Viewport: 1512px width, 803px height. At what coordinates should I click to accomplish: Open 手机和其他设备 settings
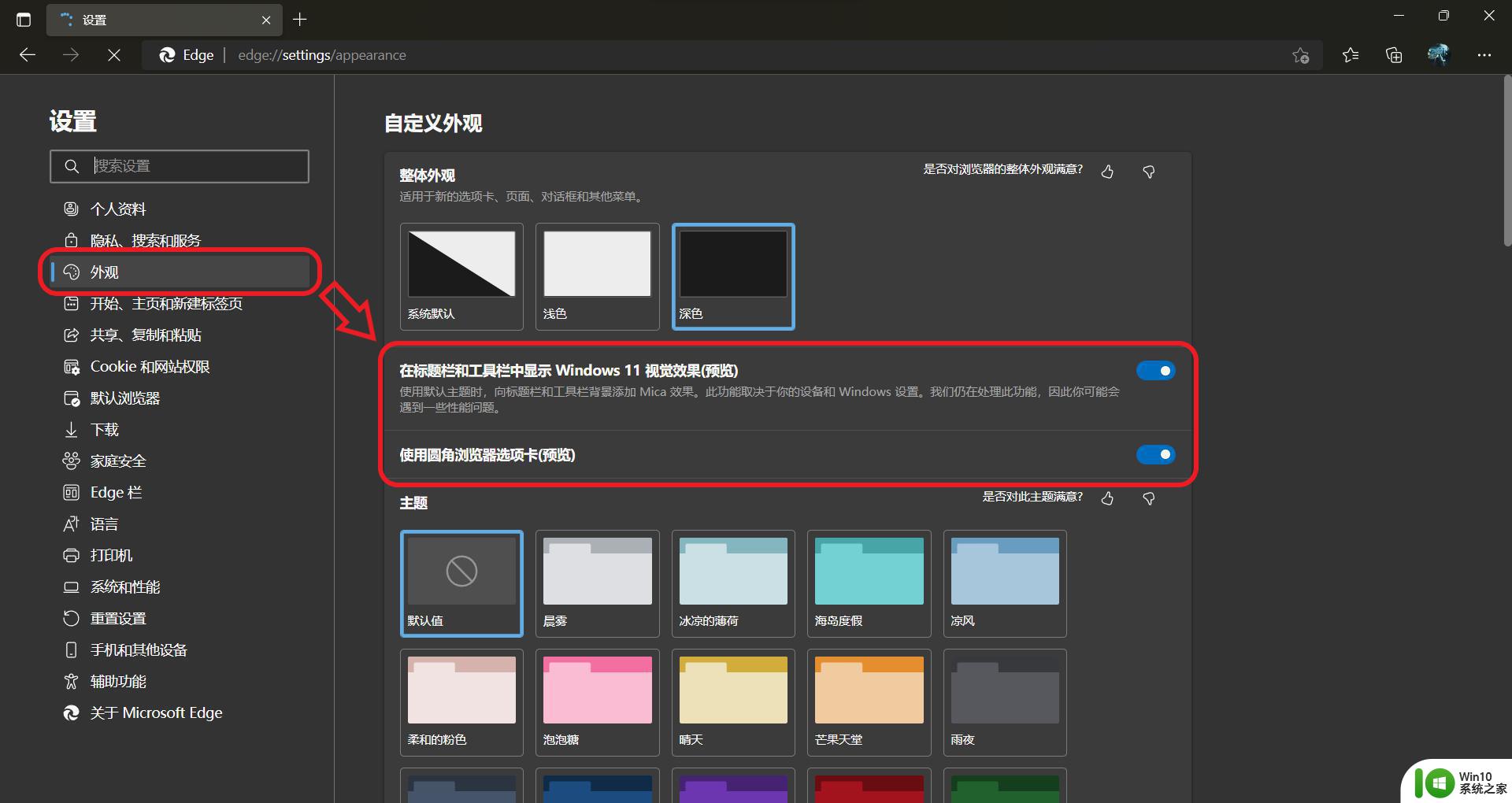pyautogui.click(x=180, y=649)
